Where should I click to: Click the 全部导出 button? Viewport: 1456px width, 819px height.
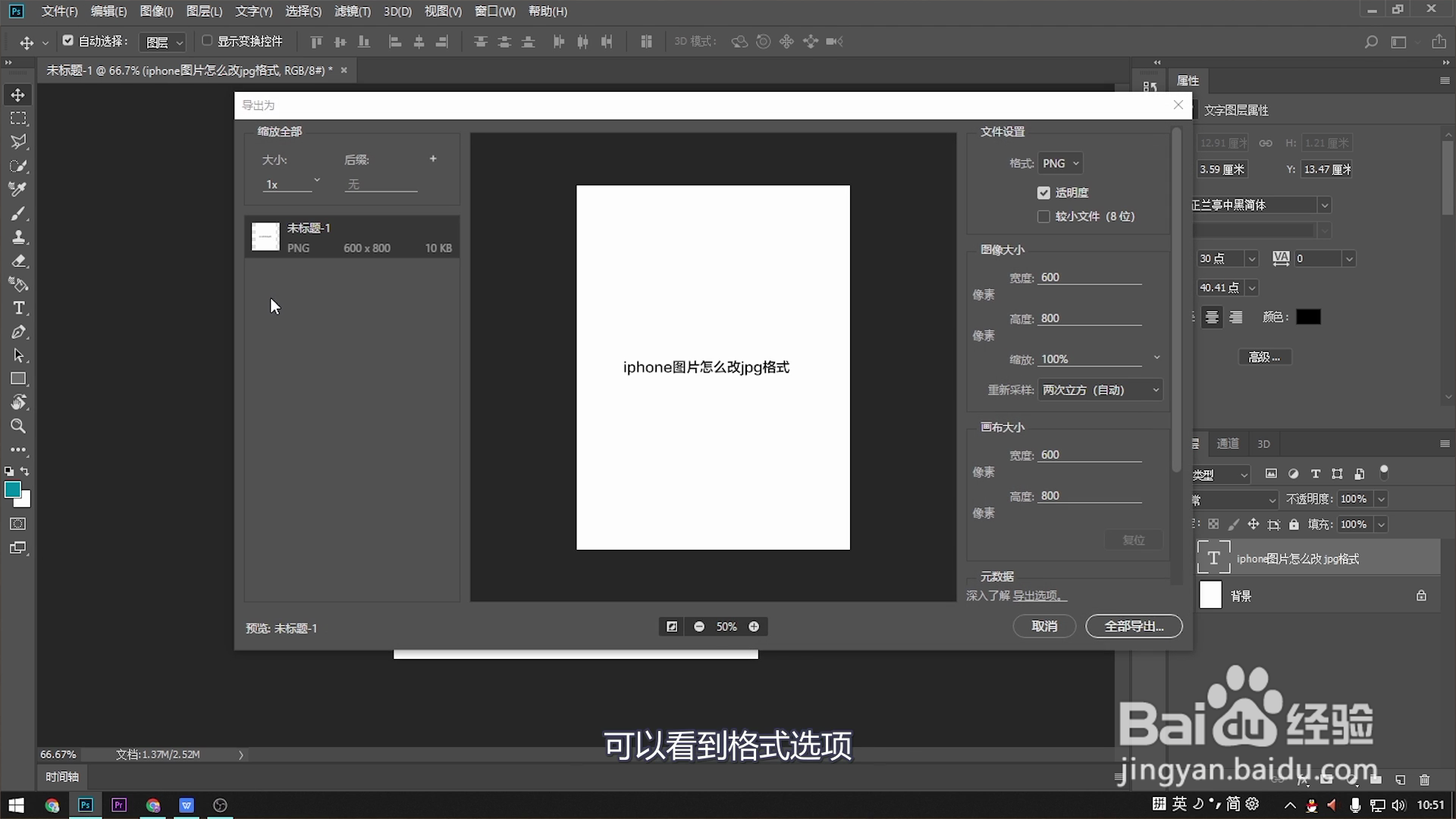[x=1134, y=626]
